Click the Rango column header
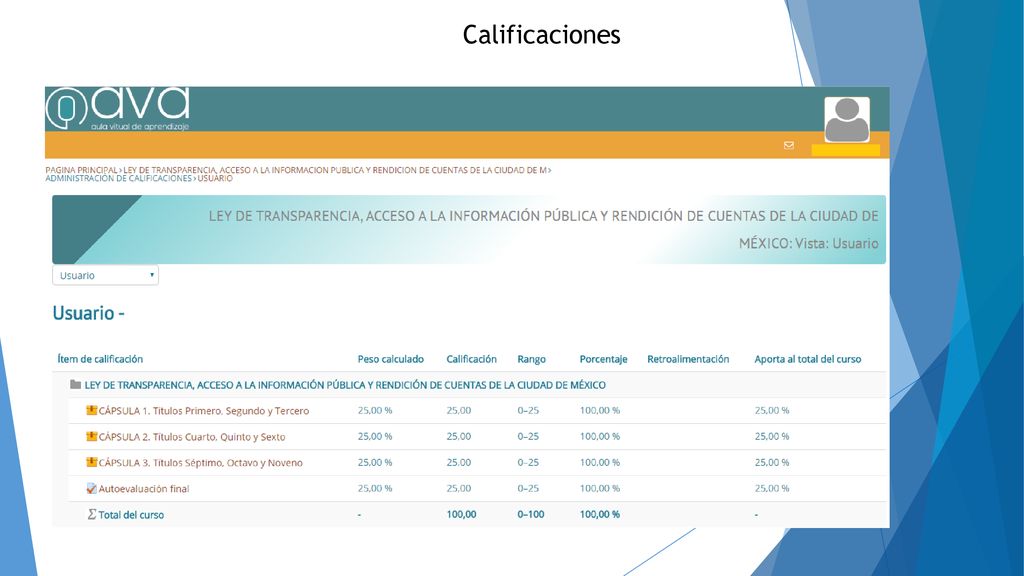This screenshot has width=1024, height=576. [x=532, y=359]
